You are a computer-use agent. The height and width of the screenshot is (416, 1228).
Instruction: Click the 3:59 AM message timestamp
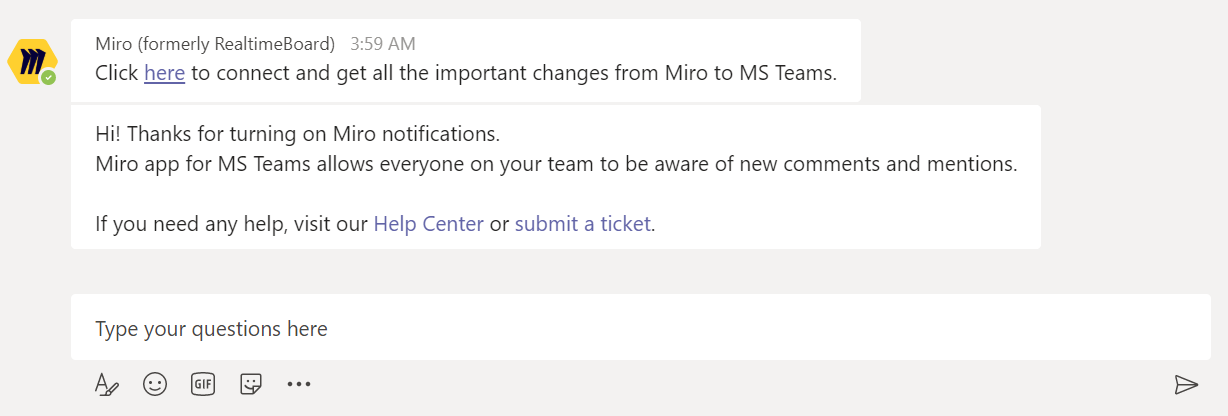(383, 44)
